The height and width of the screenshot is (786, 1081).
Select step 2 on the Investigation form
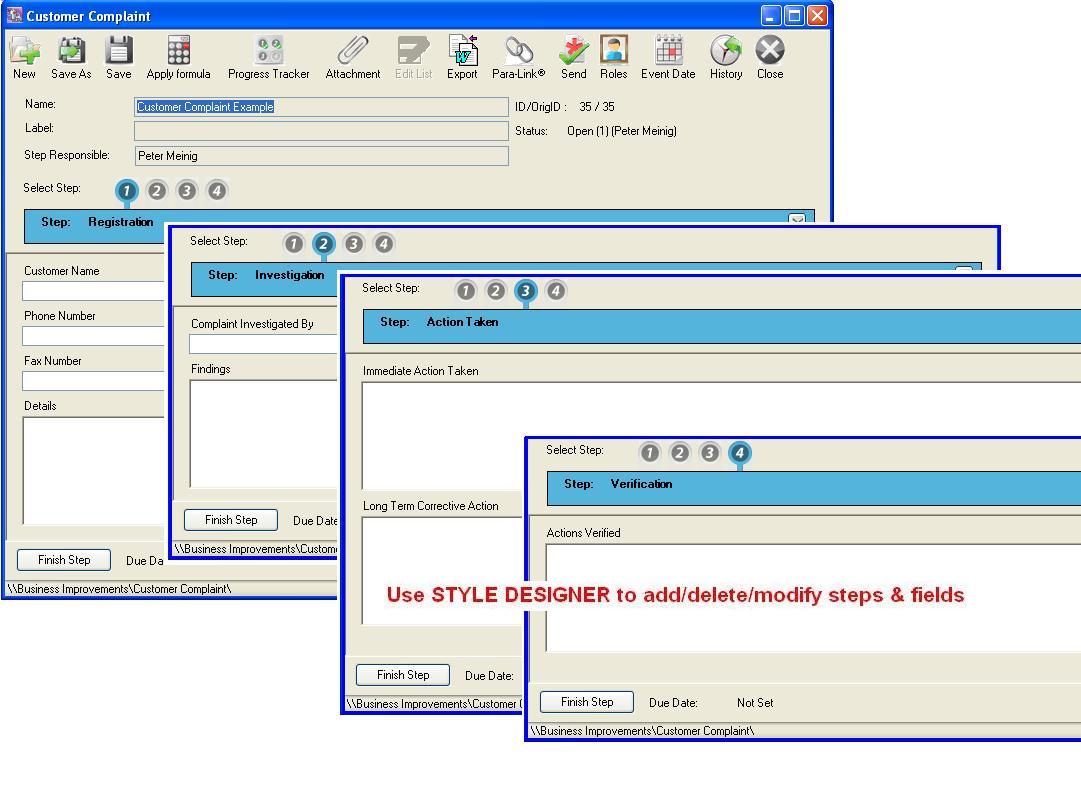click(x=324, y=243)
